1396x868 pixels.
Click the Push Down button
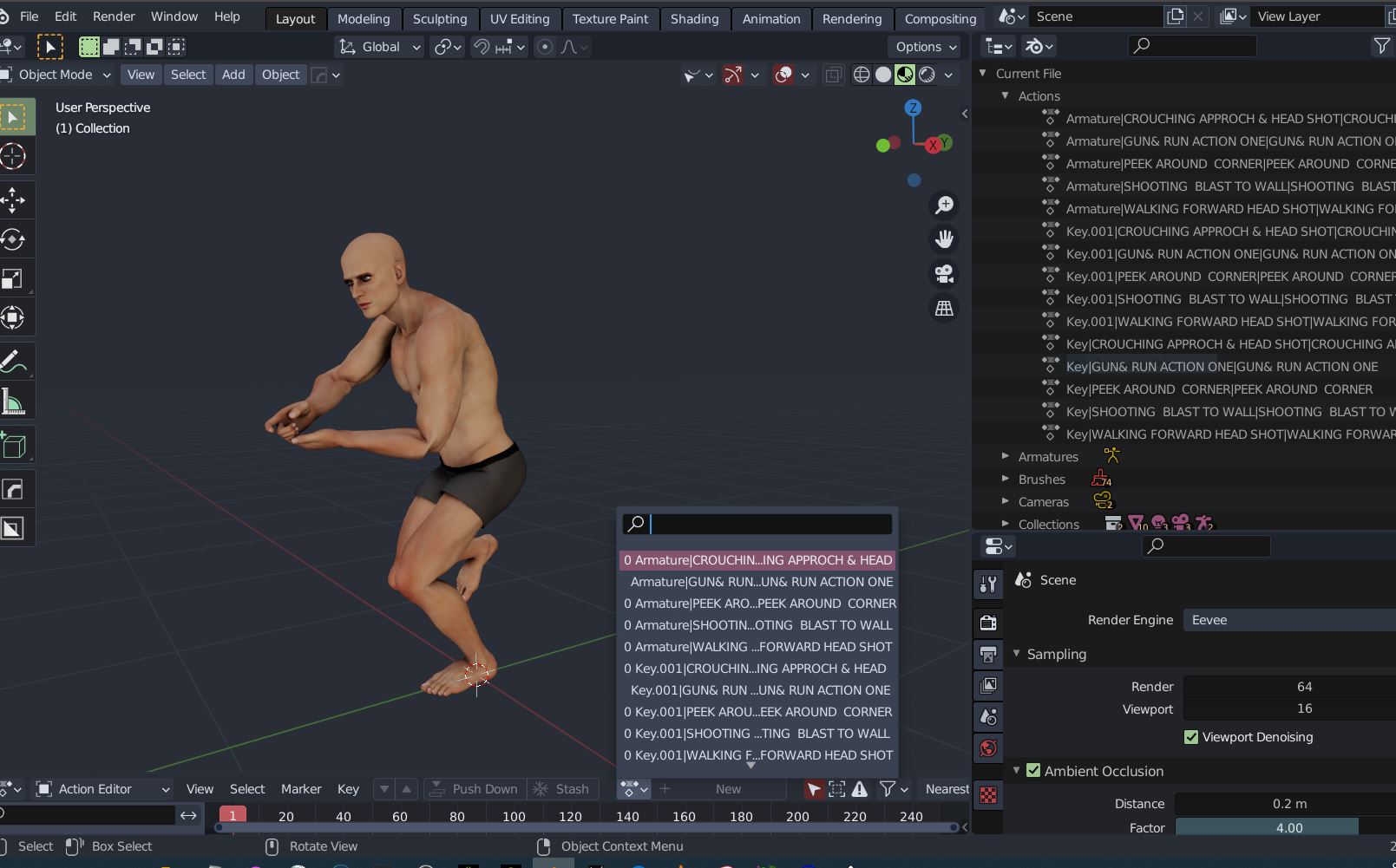(x=475, y=789)
